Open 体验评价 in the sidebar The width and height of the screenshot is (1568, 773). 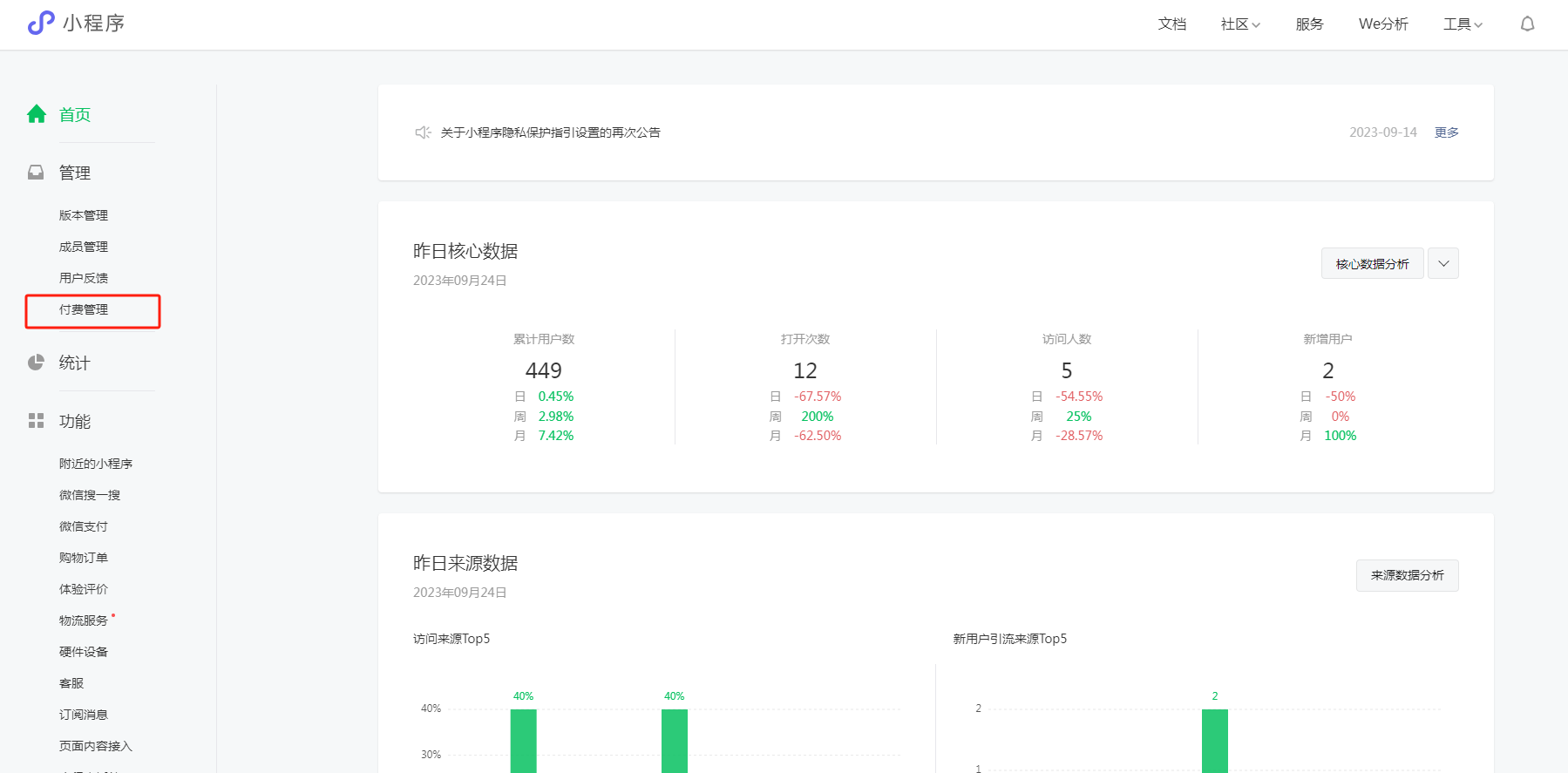(x=84, y=589)
